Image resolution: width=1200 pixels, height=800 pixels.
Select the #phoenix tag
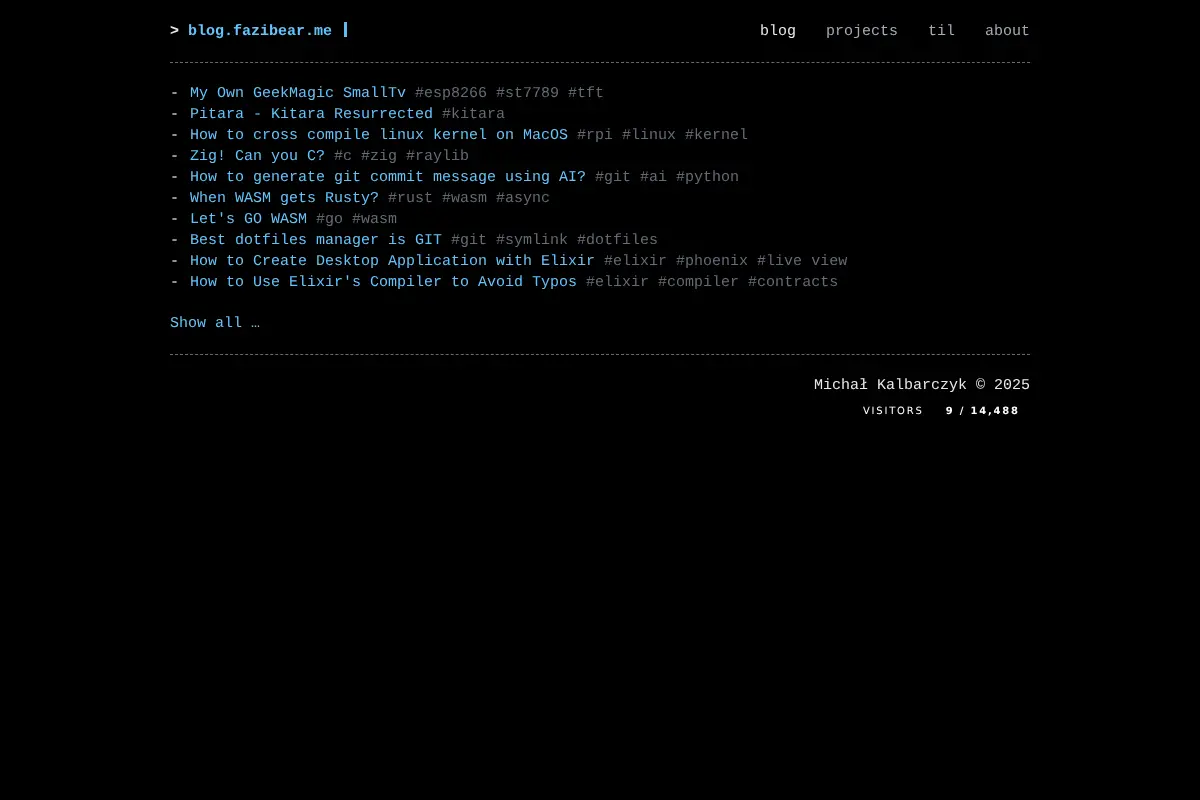[712, 261]
